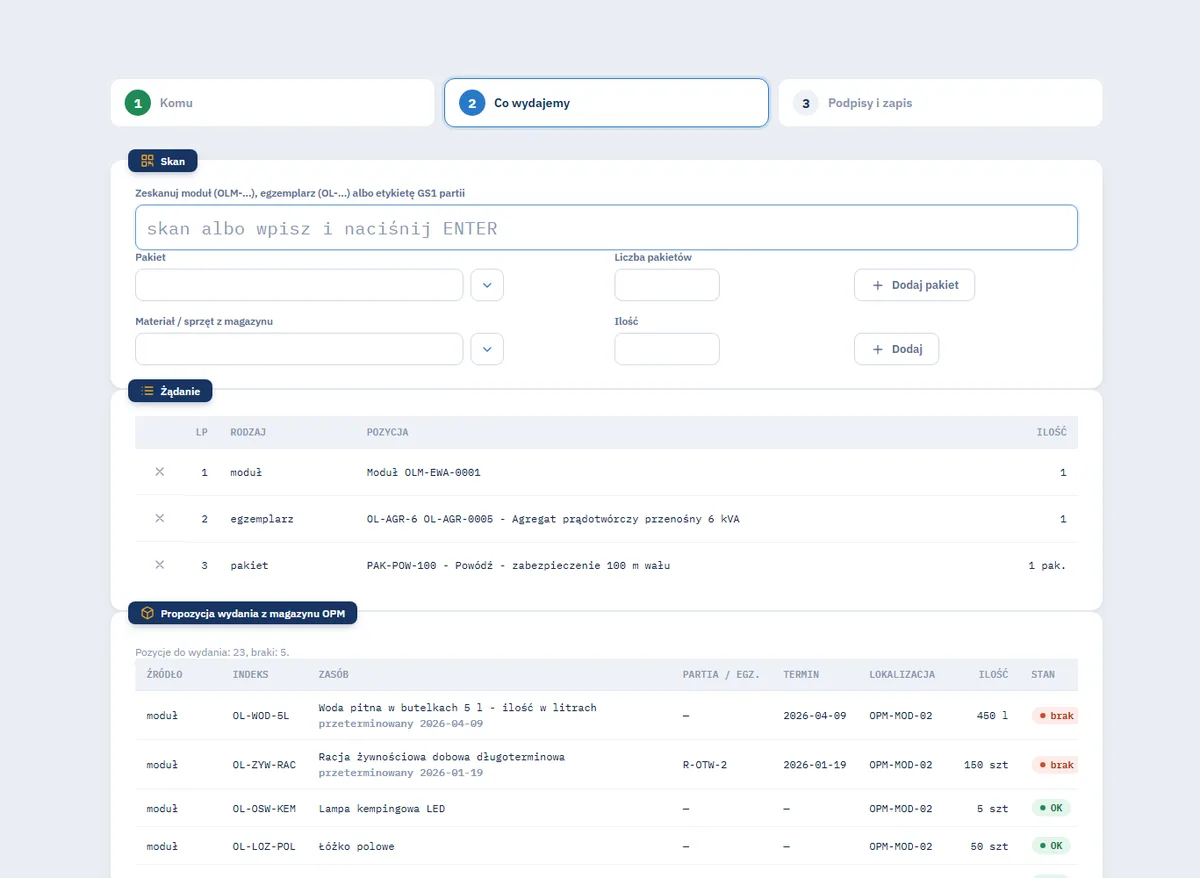Go to step 1 Komu
The width and height of the screenshot is (1200, 878).
pyautogui.click(x=273, y=103)
